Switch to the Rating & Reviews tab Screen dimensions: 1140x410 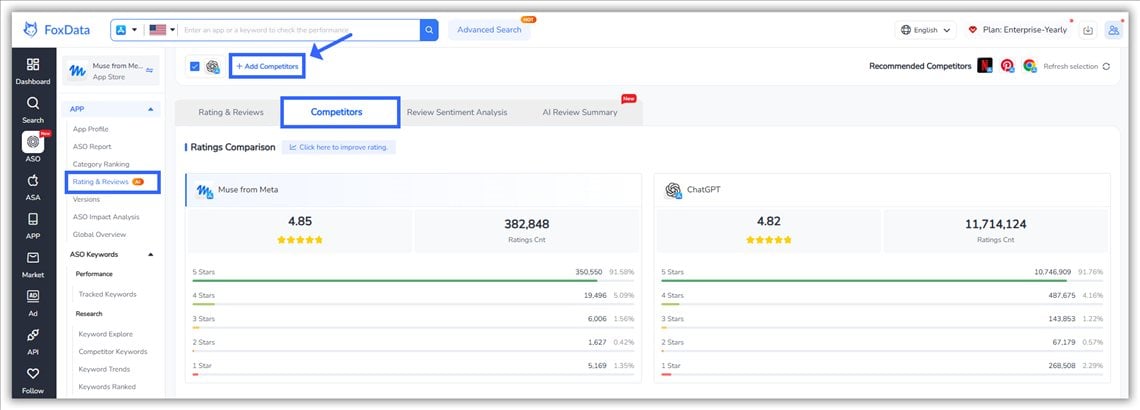click(231, 112)
